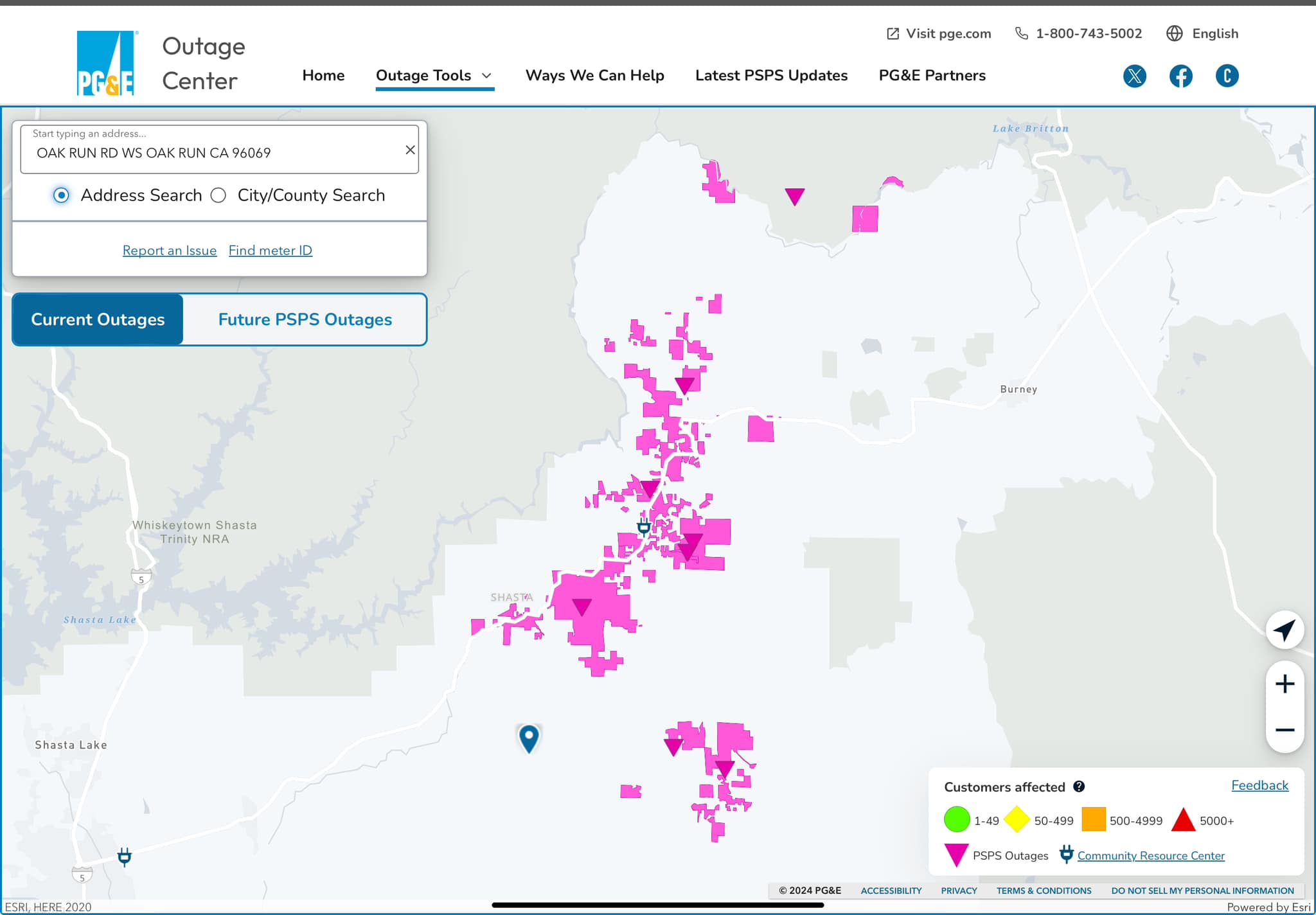Click the green 1-49 legend circle
This screenshot has width=1316, height=915.
click(956, 820)
